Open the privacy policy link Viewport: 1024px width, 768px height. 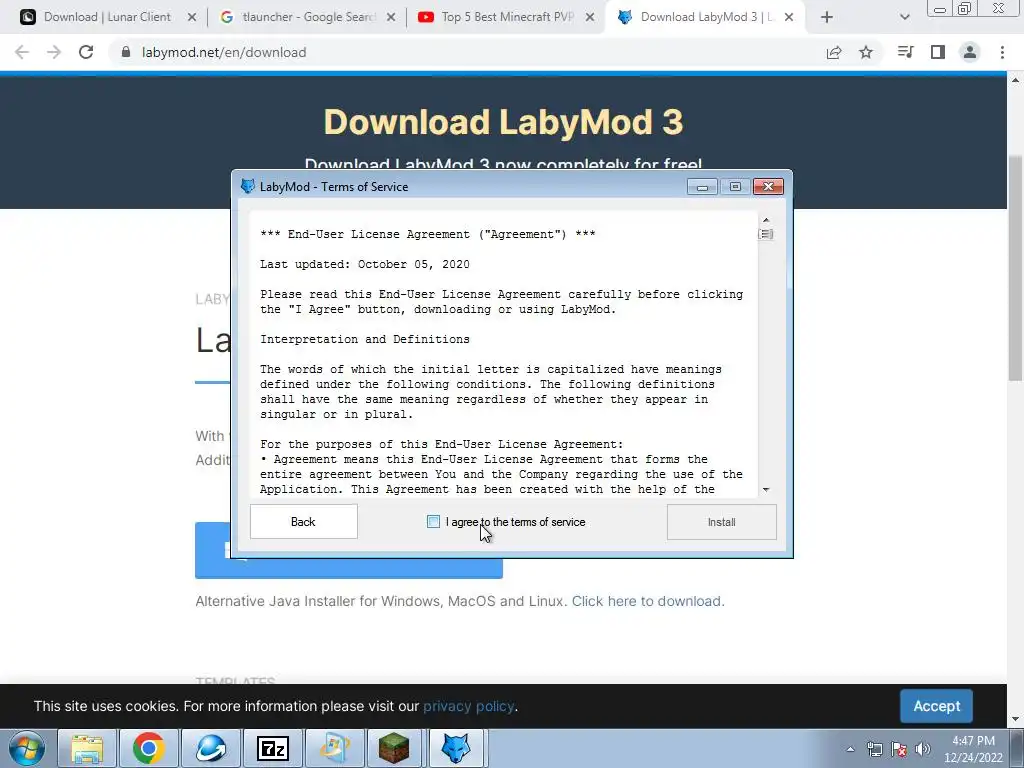click(x=468, y=706)
